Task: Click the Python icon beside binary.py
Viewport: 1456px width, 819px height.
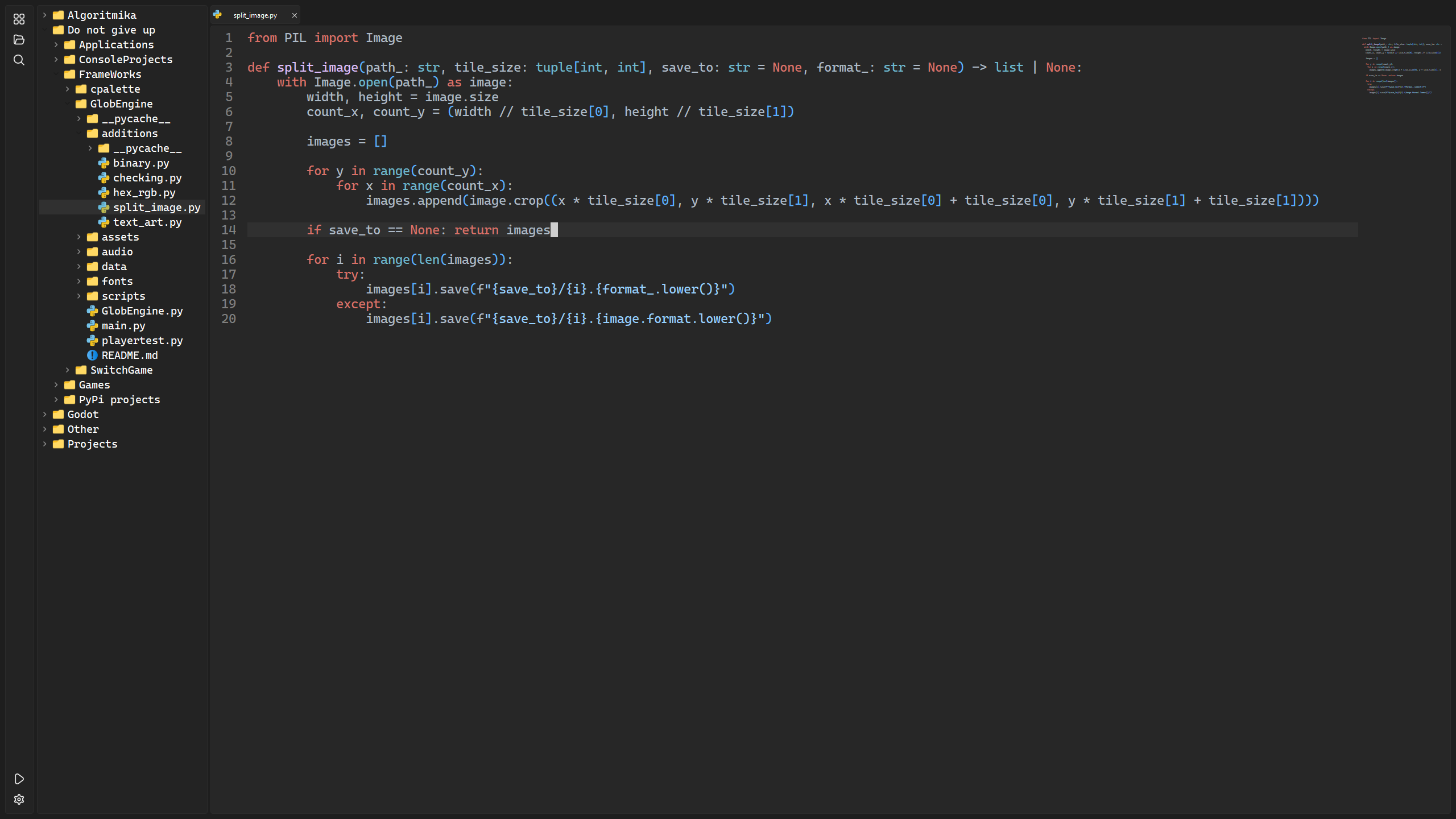Action: coord(104,163)
